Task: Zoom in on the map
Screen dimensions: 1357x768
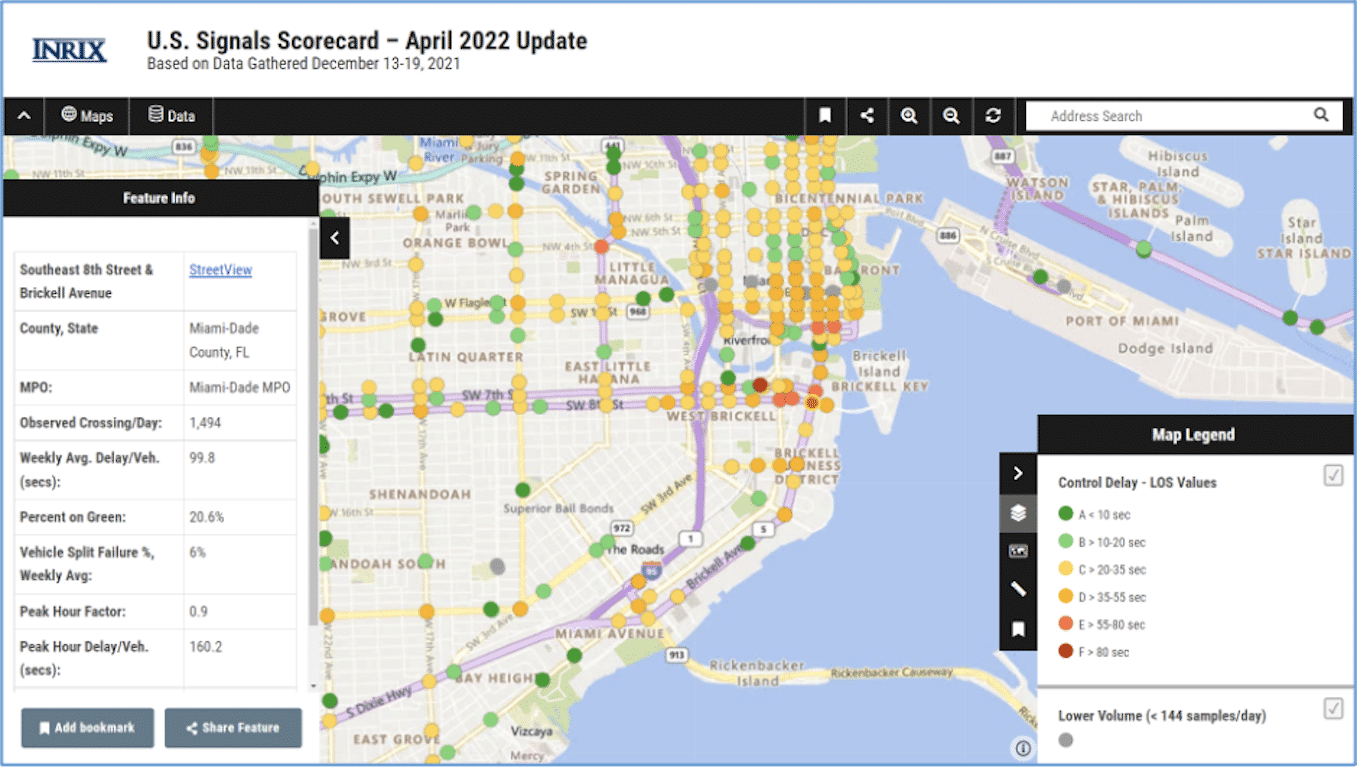Action: [x=909, y=116]
